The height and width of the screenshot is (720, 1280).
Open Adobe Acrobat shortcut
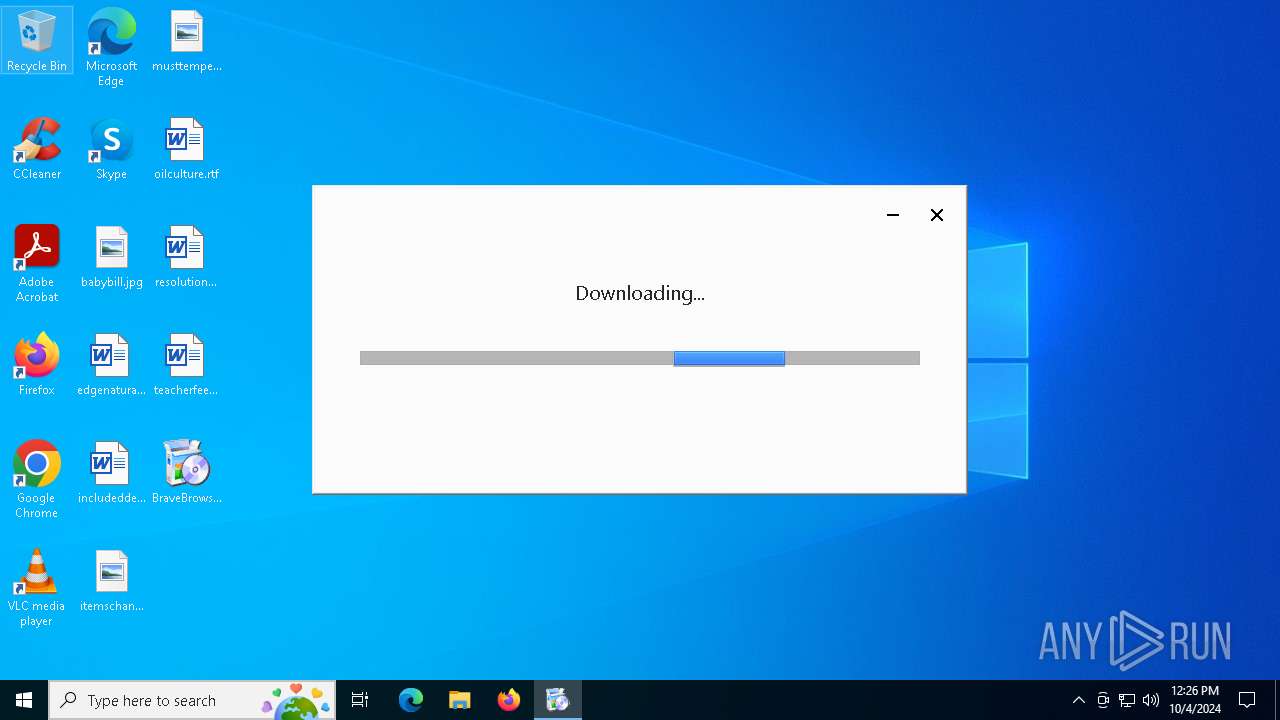tap(37, 263)
